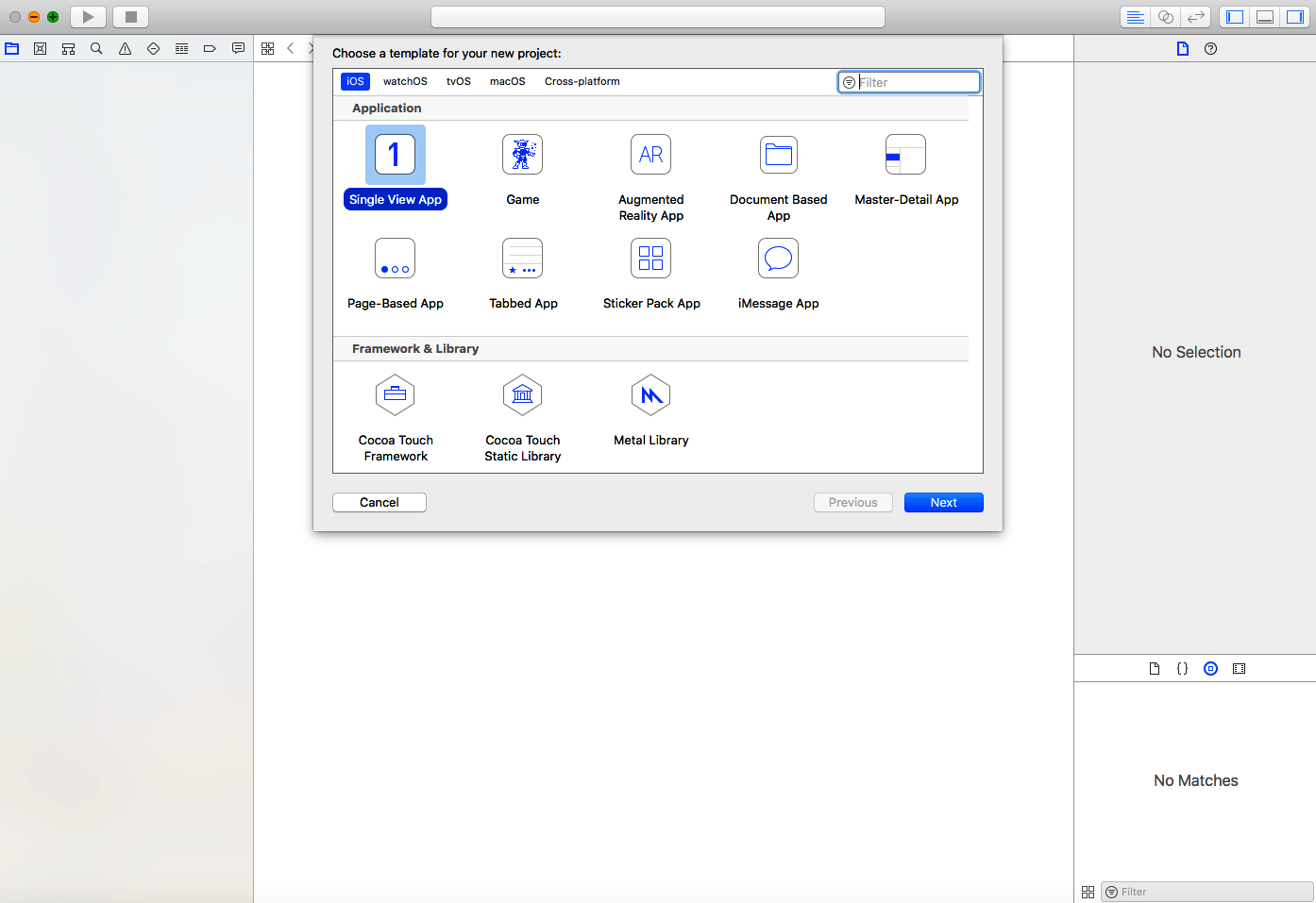Show the File inspector
Viewport: 1316px width, 903px height.
click(1183, 48)
